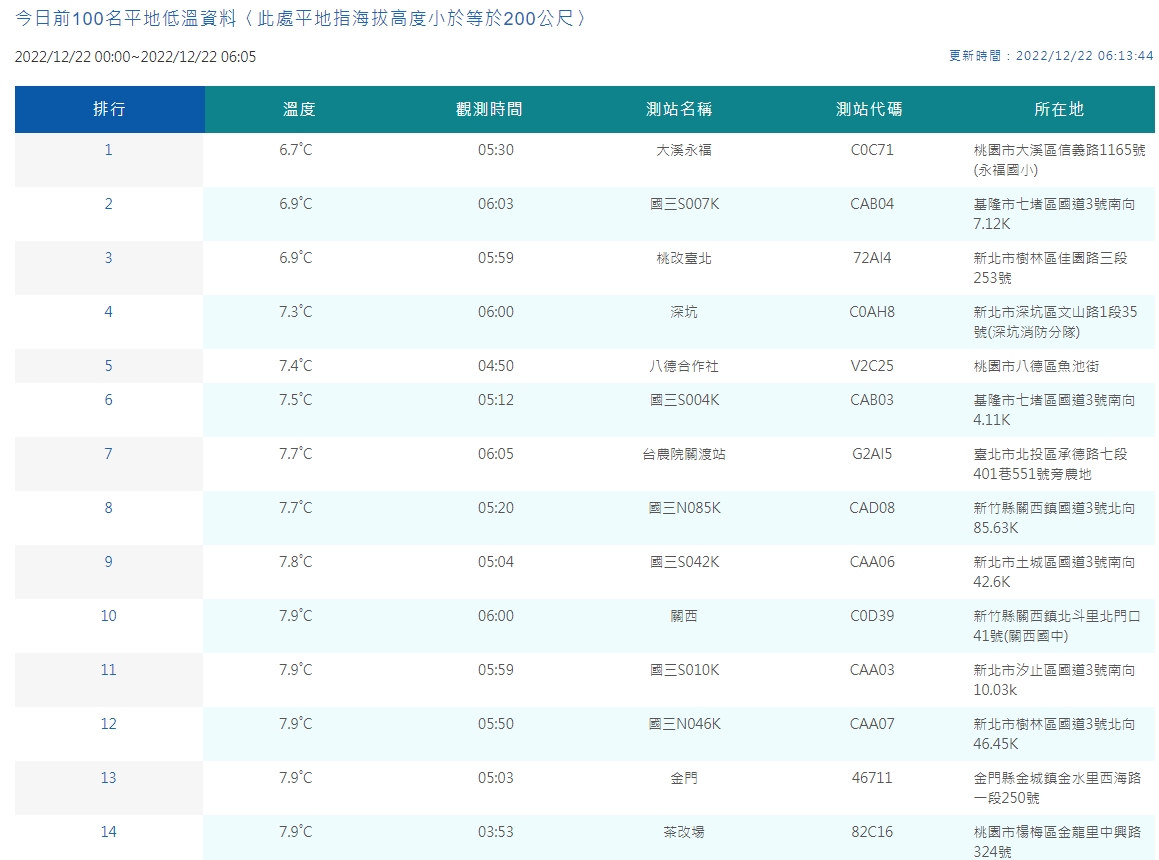Select station code G2AI5
This screenshot has height=860, width=1159.
click(x=872, y=454)
